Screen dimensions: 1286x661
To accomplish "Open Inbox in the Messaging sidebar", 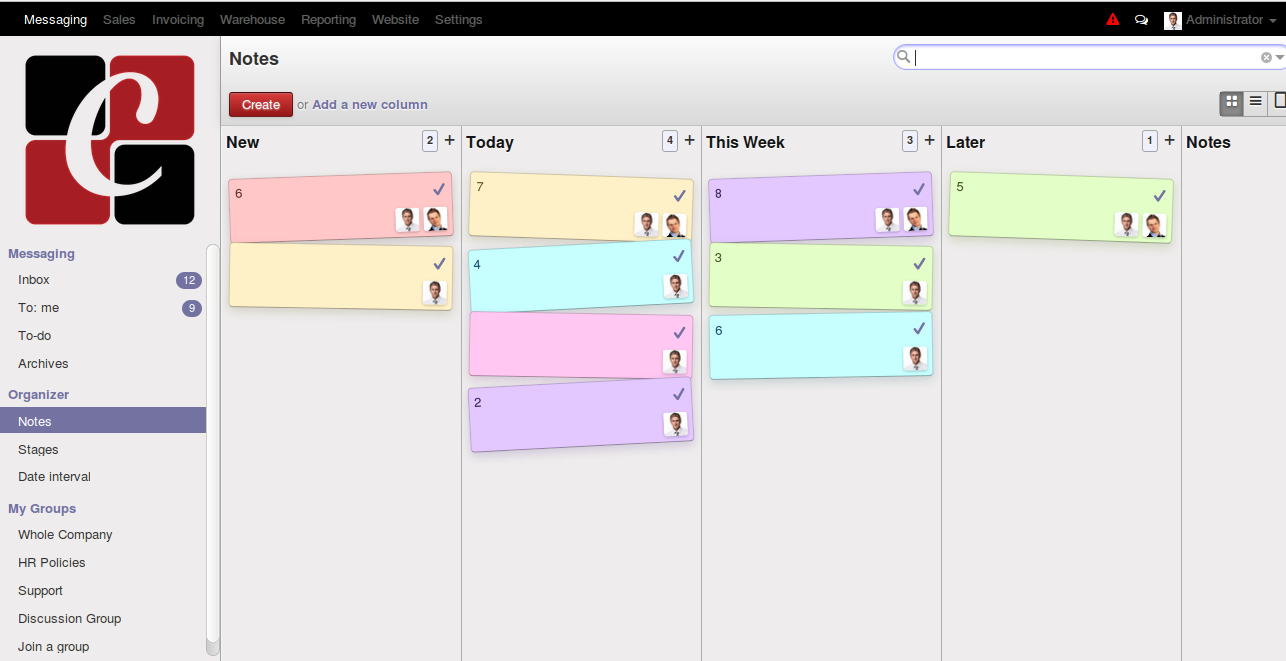I will tap(34, 280).
